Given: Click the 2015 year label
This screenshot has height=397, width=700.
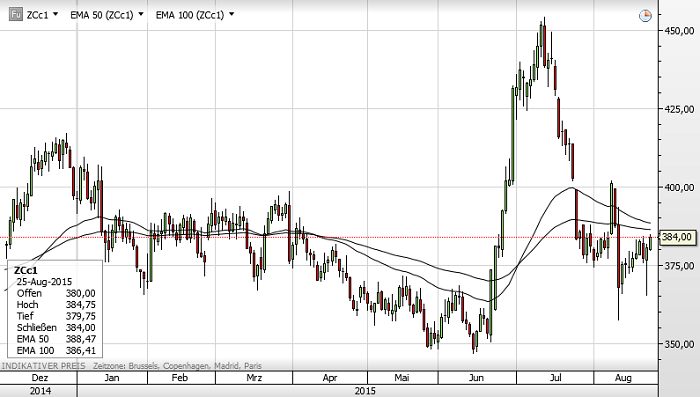Looking at the screenshot, I should pos(365,391).
